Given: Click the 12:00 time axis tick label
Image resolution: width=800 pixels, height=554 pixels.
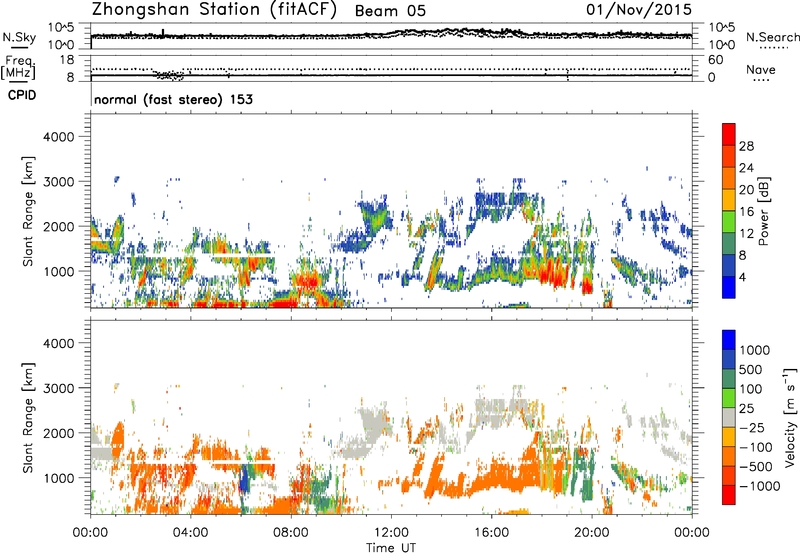Looking at the screenshot, I should (391, 533).
